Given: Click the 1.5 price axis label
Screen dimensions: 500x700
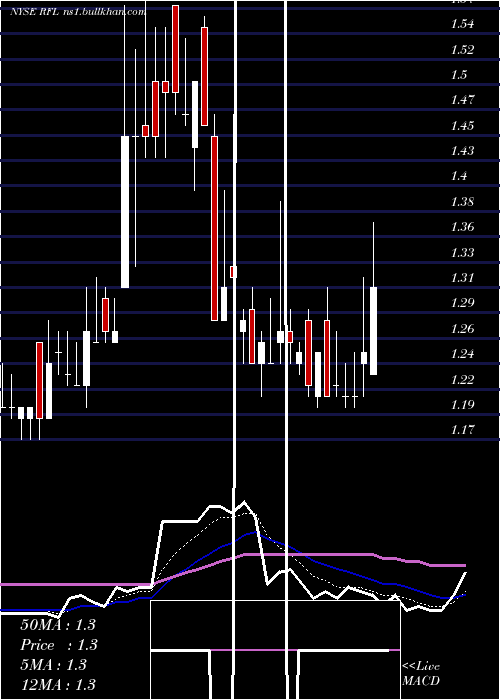Looking at the screenshot, I should tap(459, 75).
